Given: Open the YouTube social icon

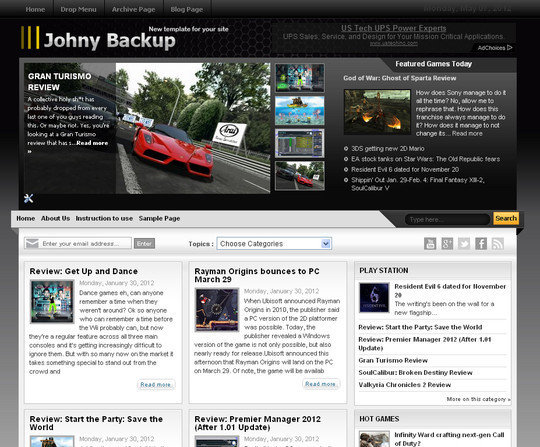Looking at the screenshot, I should (430, 244).
